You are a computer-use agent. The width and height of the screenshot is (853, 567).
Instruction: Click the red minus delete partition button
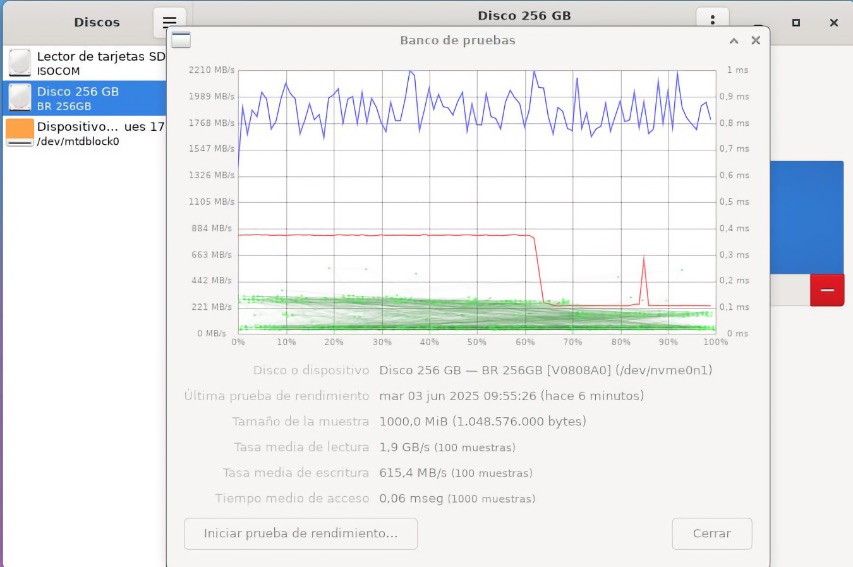click(827, 290)
